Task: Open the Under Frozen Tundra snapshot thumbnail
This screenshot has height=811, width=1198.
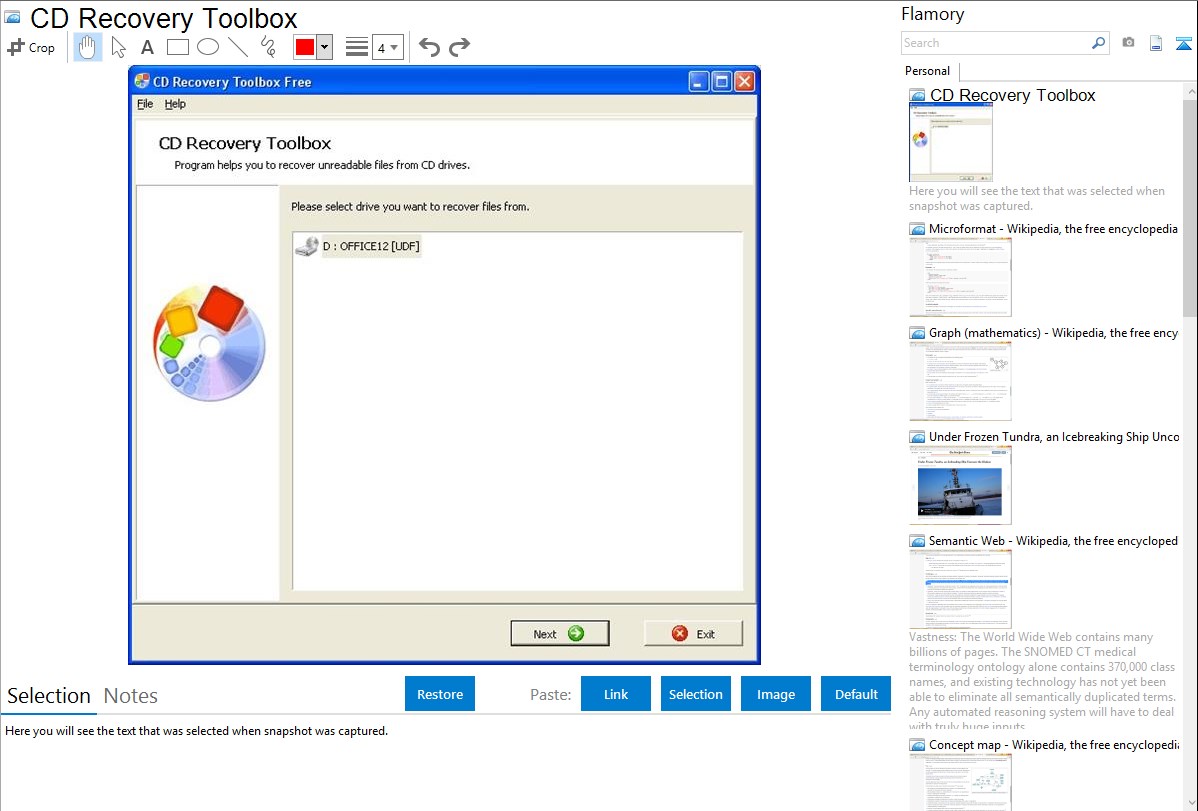Action: pos(960,485)
